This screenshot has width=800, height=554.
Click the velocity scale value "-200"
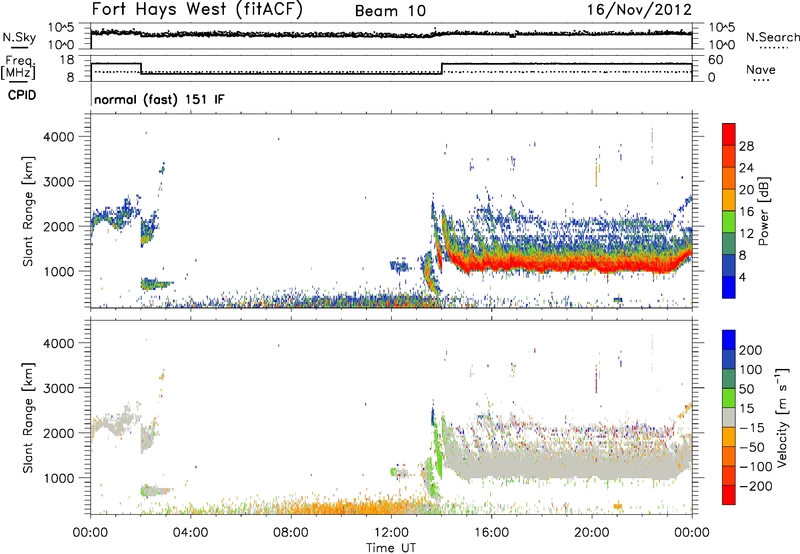[756, 486]
